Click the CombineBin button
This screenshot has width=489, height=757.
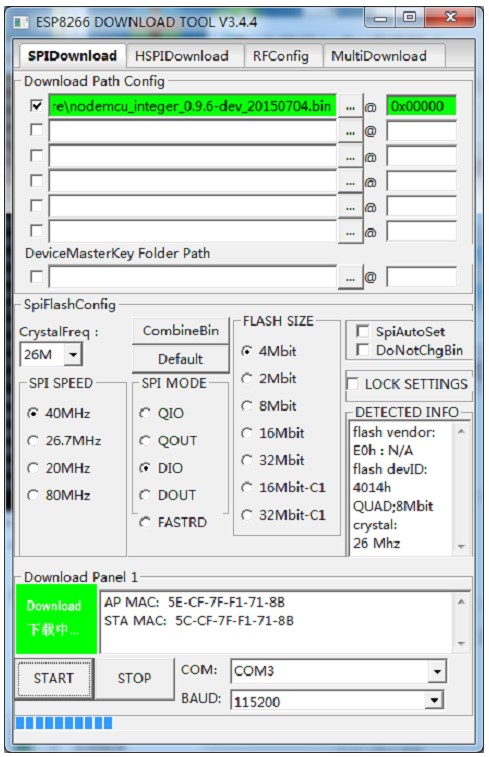181,331
